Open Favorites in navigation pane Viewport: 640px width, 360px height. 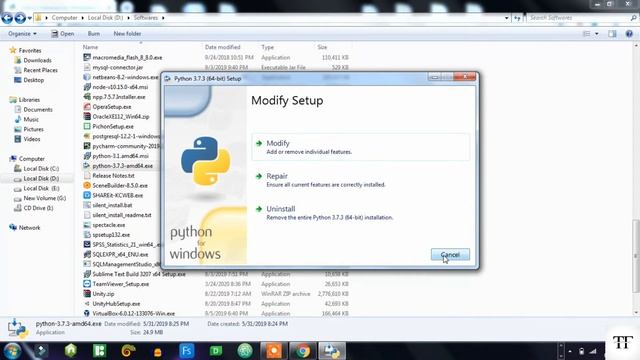pos(30,51)
